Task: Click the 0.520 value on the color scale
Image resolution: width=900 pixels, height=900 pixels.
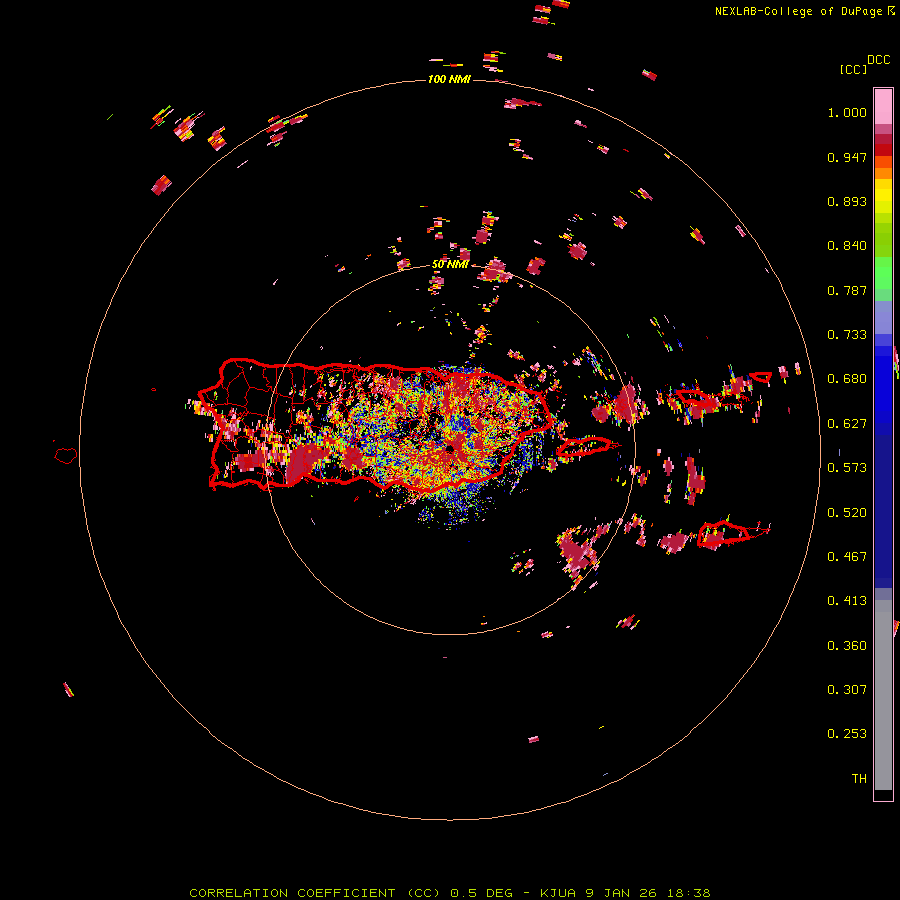Action: coord(847,513)
